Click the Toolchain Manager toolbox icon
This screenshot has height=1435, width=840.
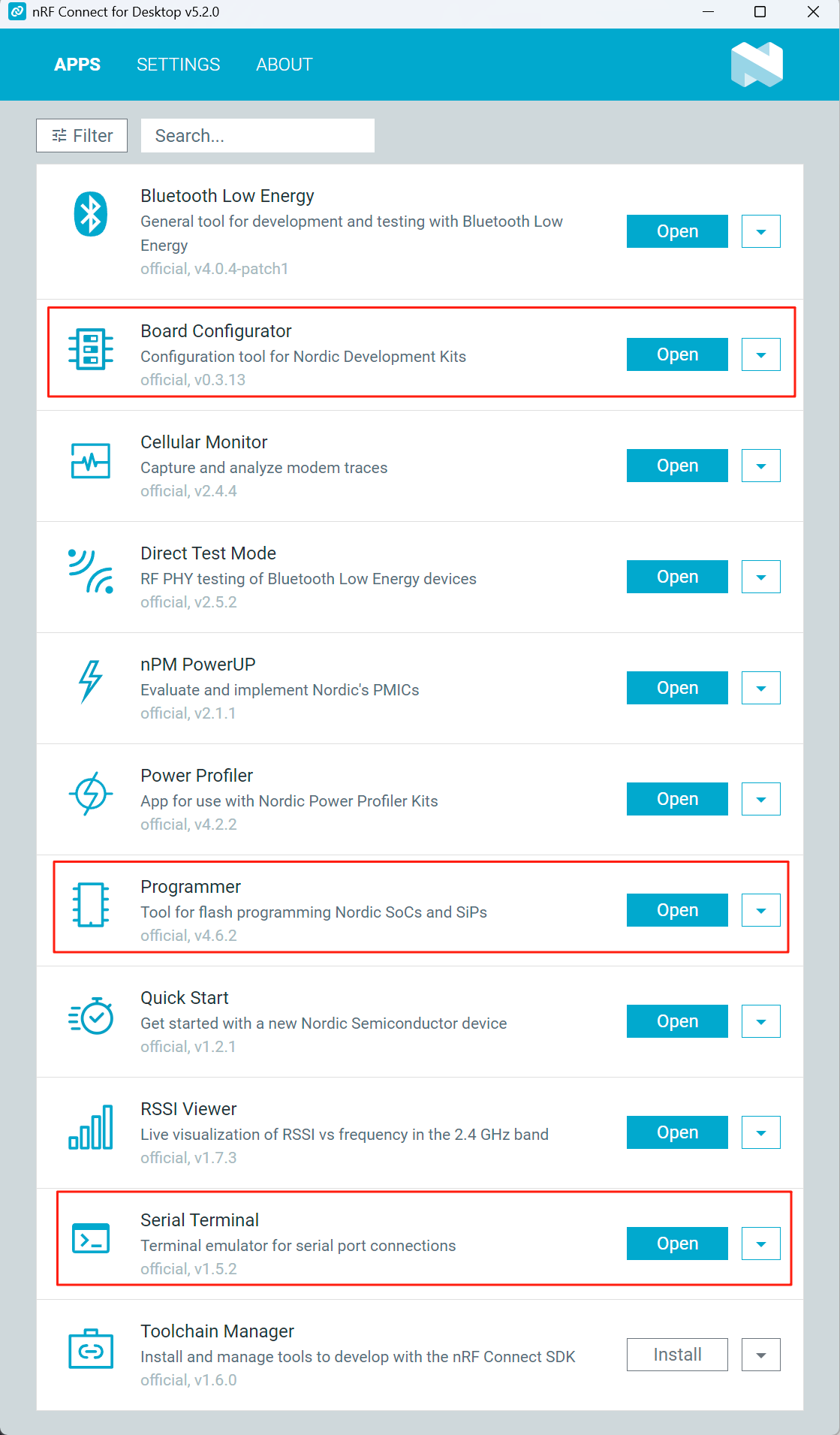coord(91,1349)
